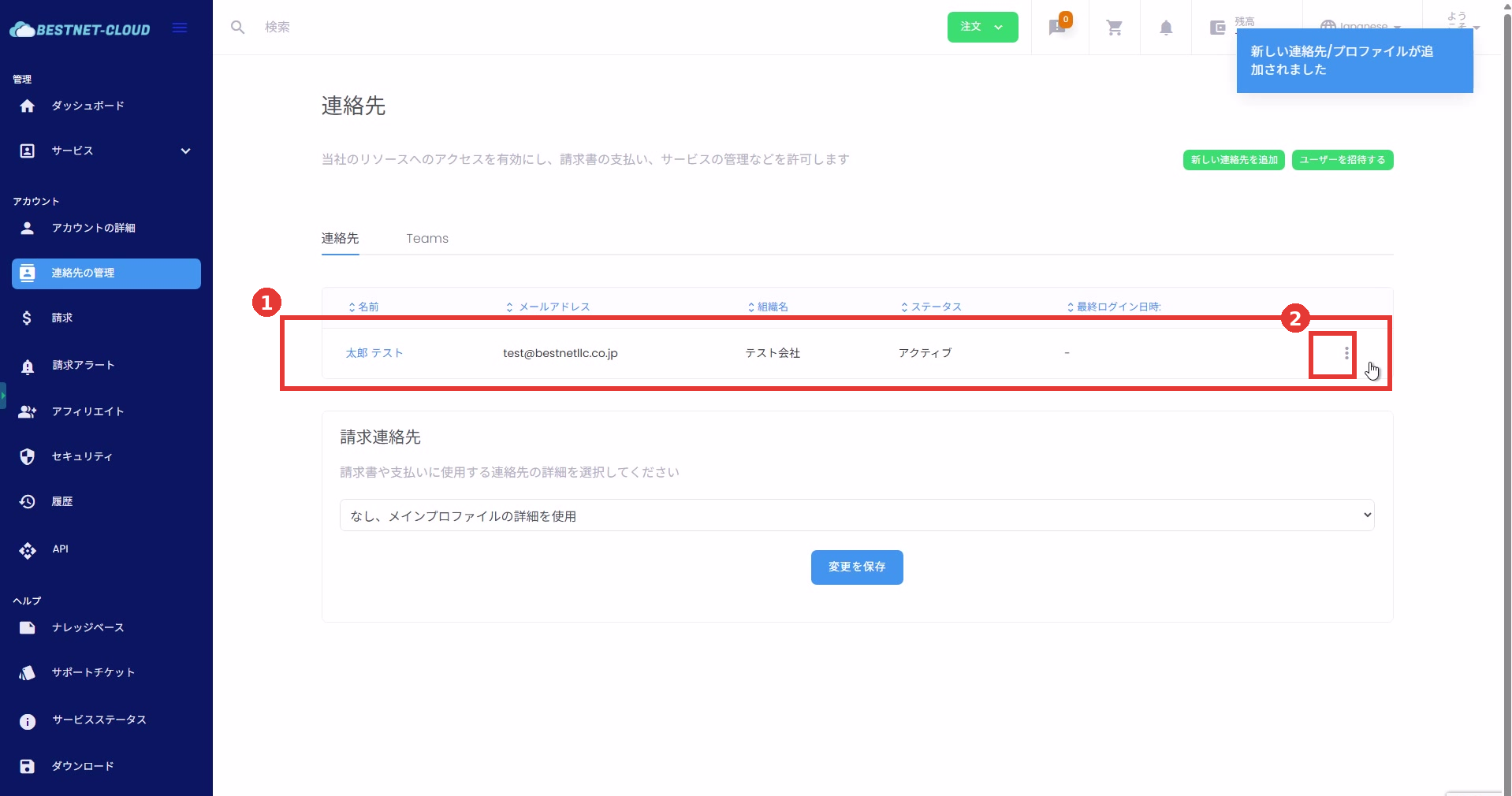
Task: Open the billing contact select dropdown
Action: pos(856,515)
